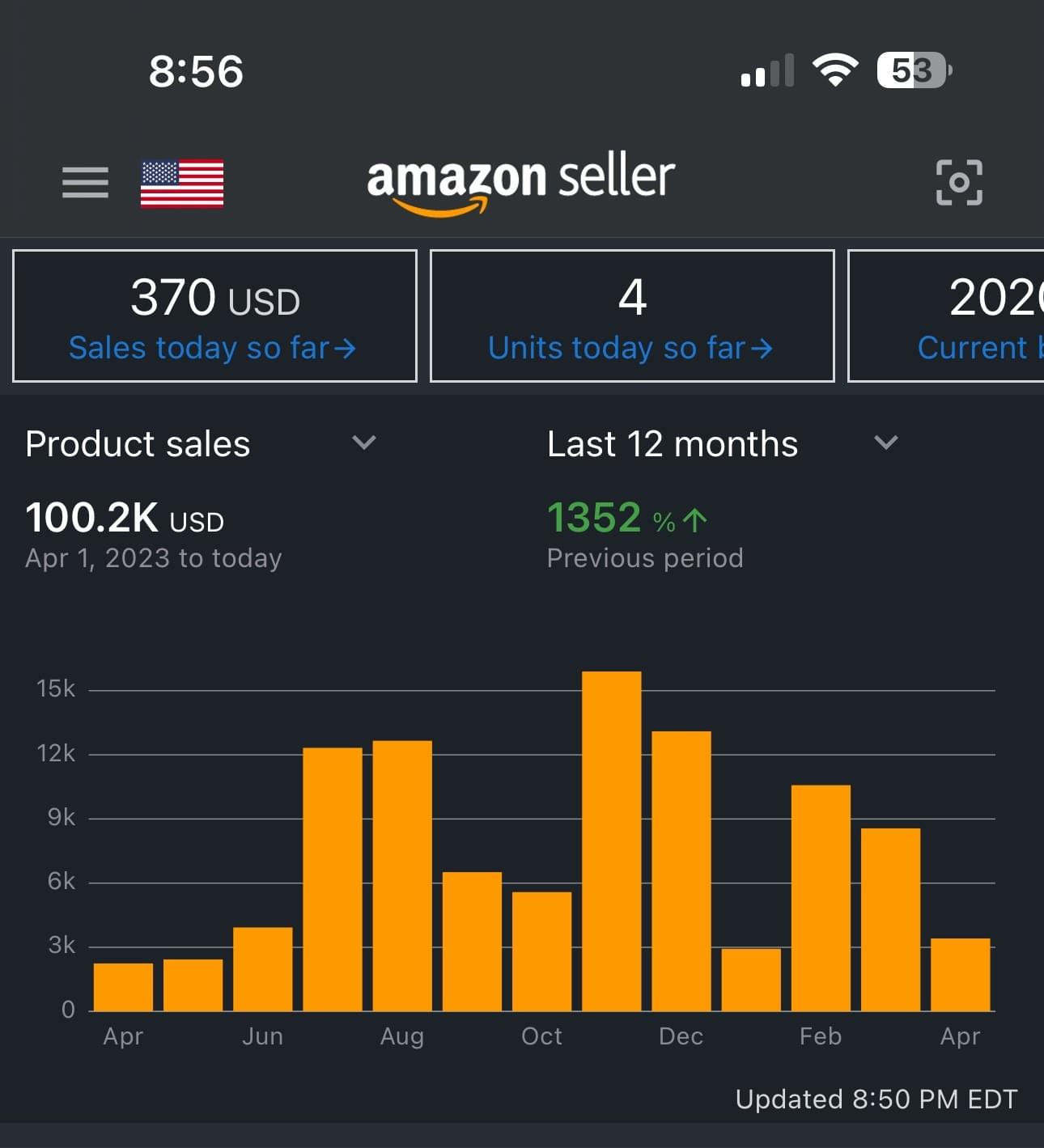The image size is (1044, 1148).
Task: Tap the amazon seller logo
Action: point(520,182)
